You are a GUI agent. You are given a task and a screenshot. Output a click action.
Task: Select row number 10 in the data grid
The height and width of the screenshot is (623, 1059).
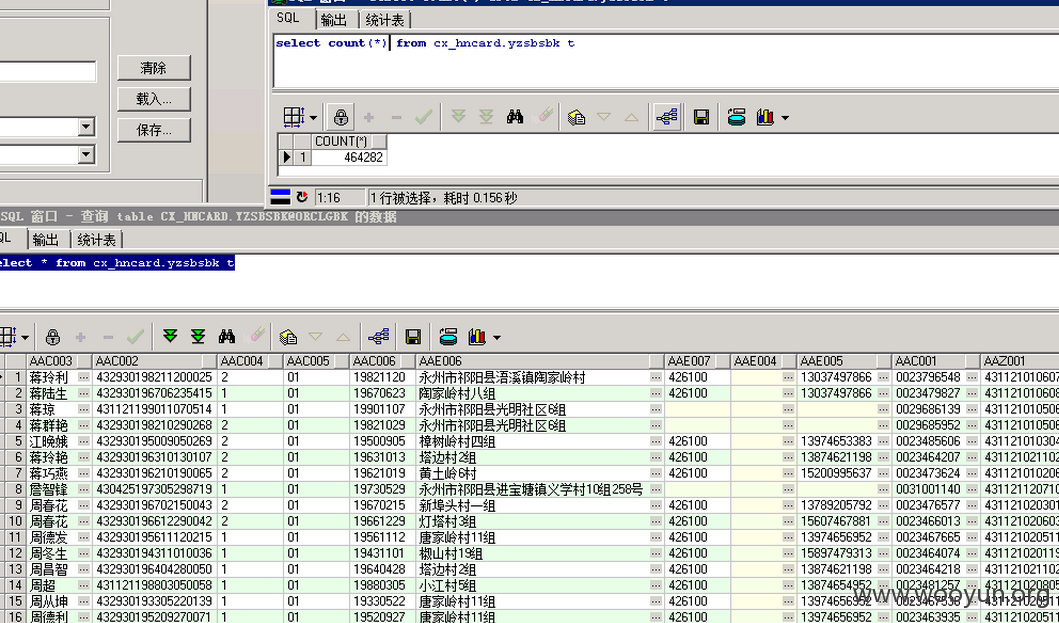click(14, 521)
